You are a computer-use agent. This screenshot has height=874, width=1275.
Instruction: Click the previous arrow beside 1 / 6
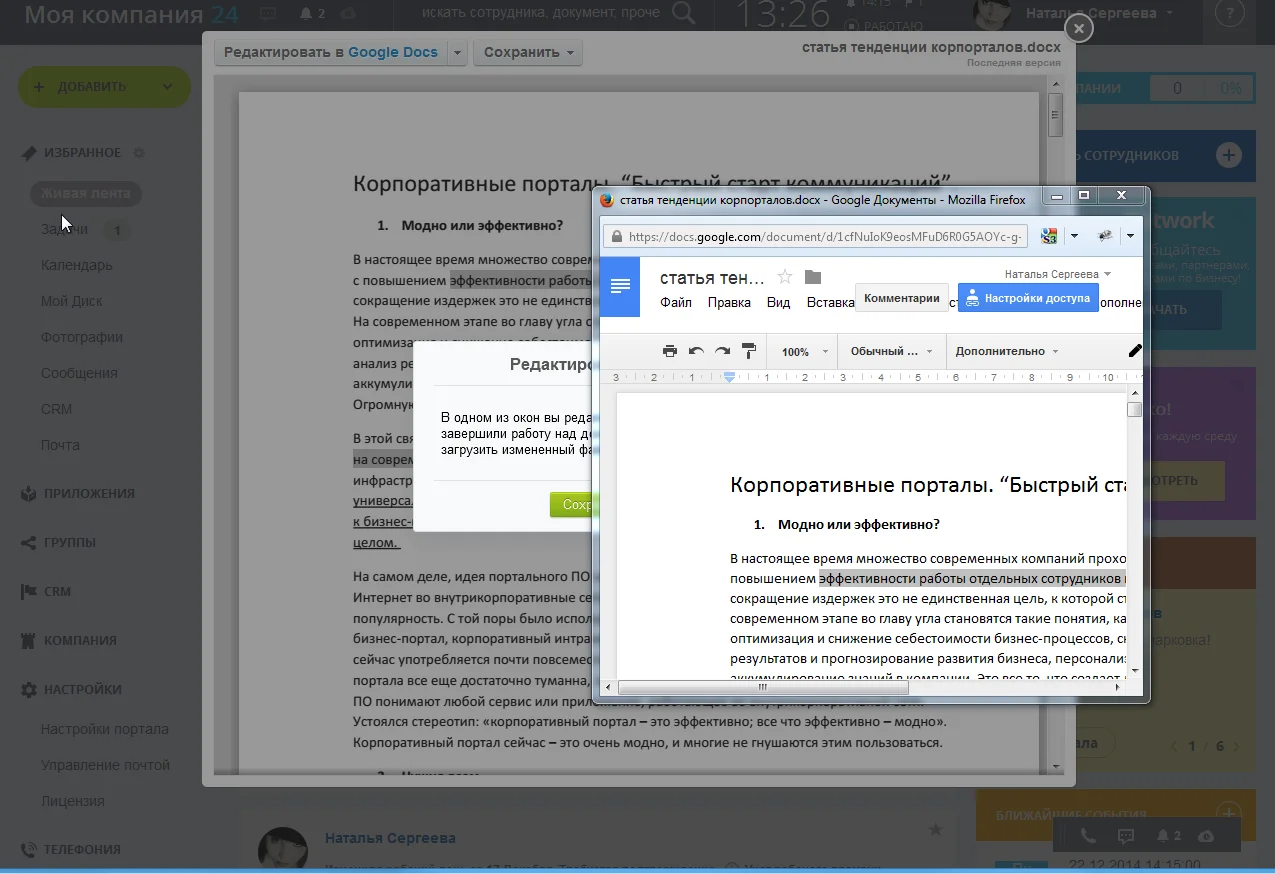pyautogui.click(x=1173, y=746)
